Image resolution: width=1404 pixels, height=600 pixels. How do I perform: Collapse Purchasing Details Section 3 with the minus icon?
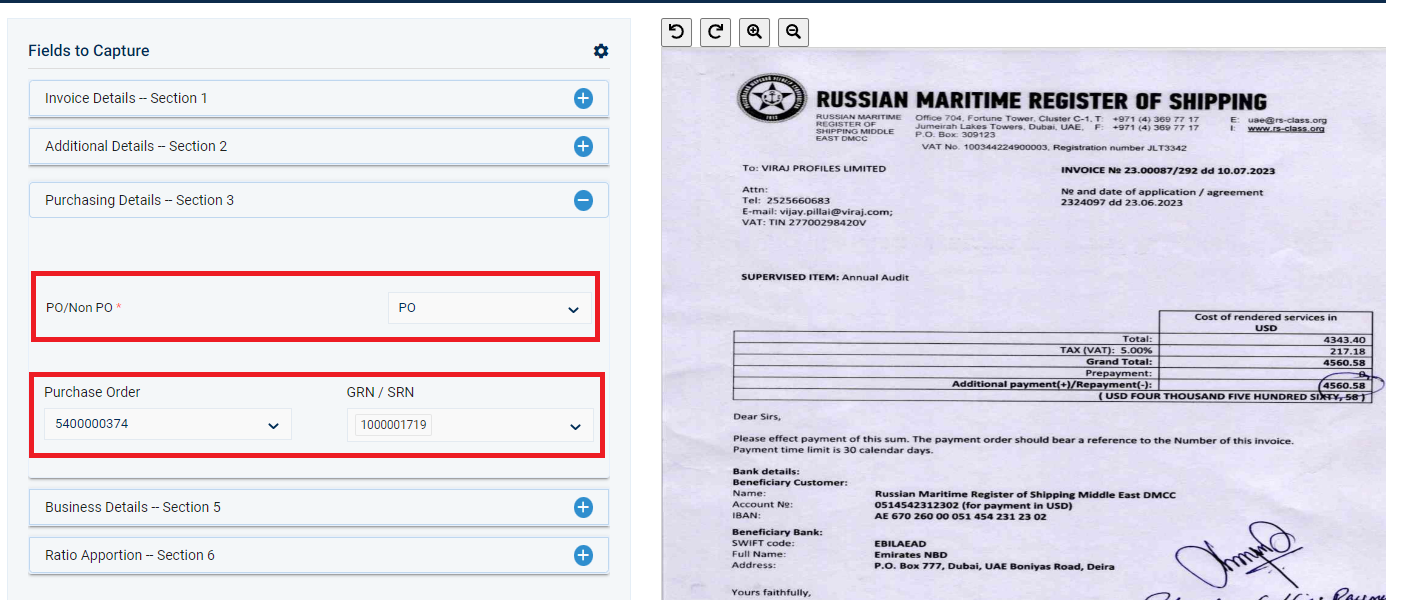coord(583,201)
